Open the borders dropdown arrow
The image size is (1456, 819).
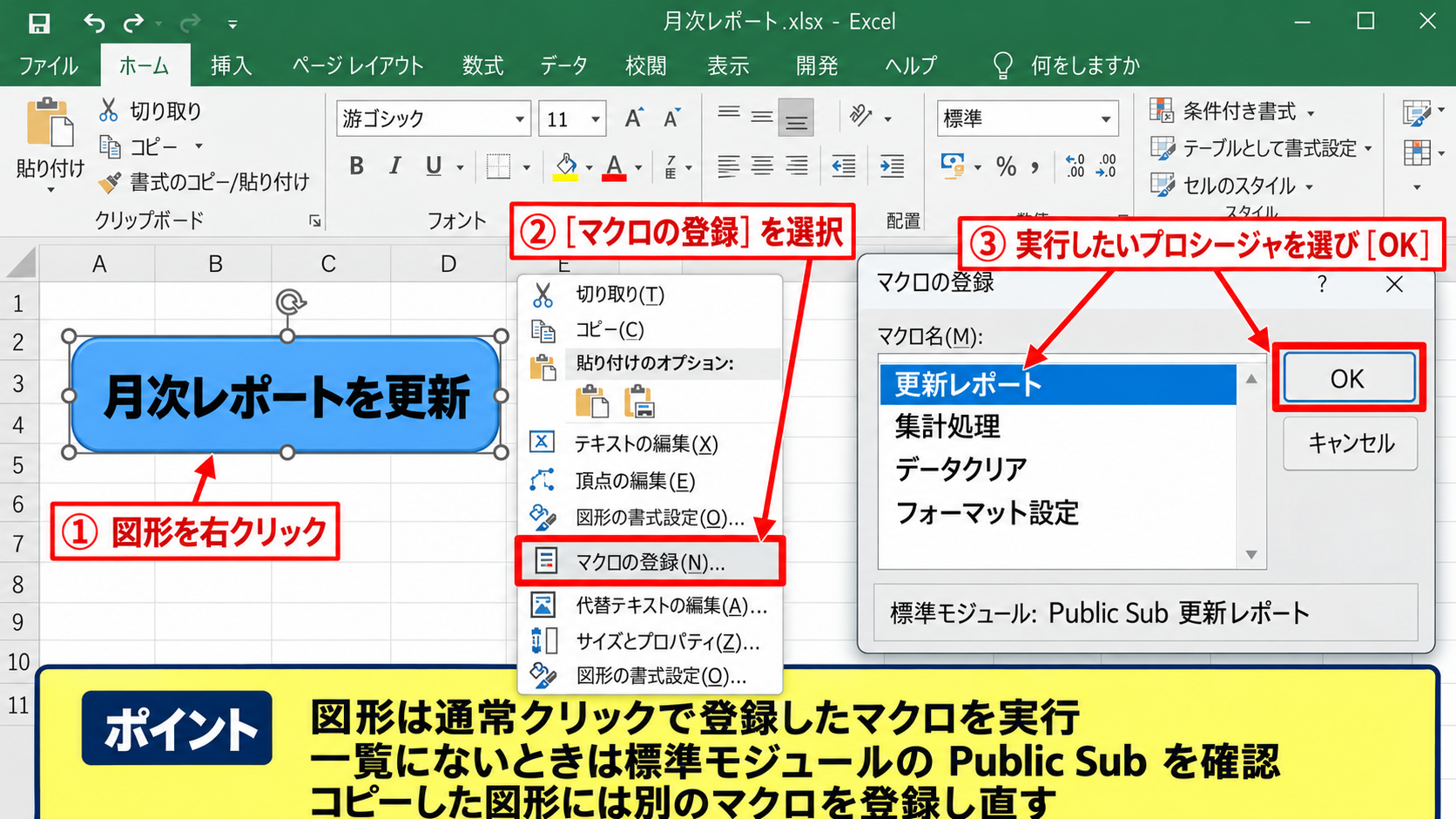[x=526, y=166]
